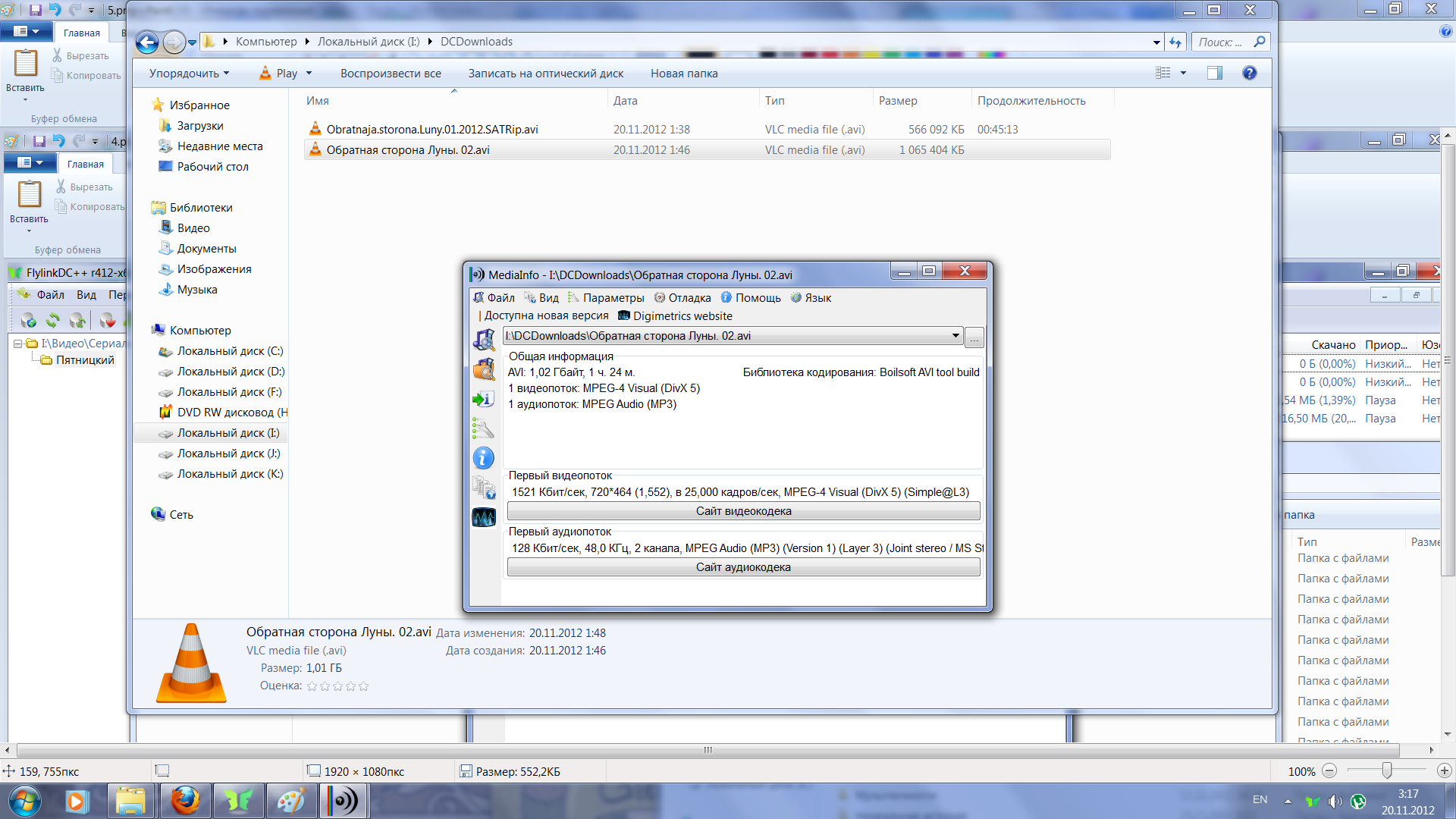
Task: Click the waveform Digimetrics icon in sidebar
Action: (x=483, y=517)
